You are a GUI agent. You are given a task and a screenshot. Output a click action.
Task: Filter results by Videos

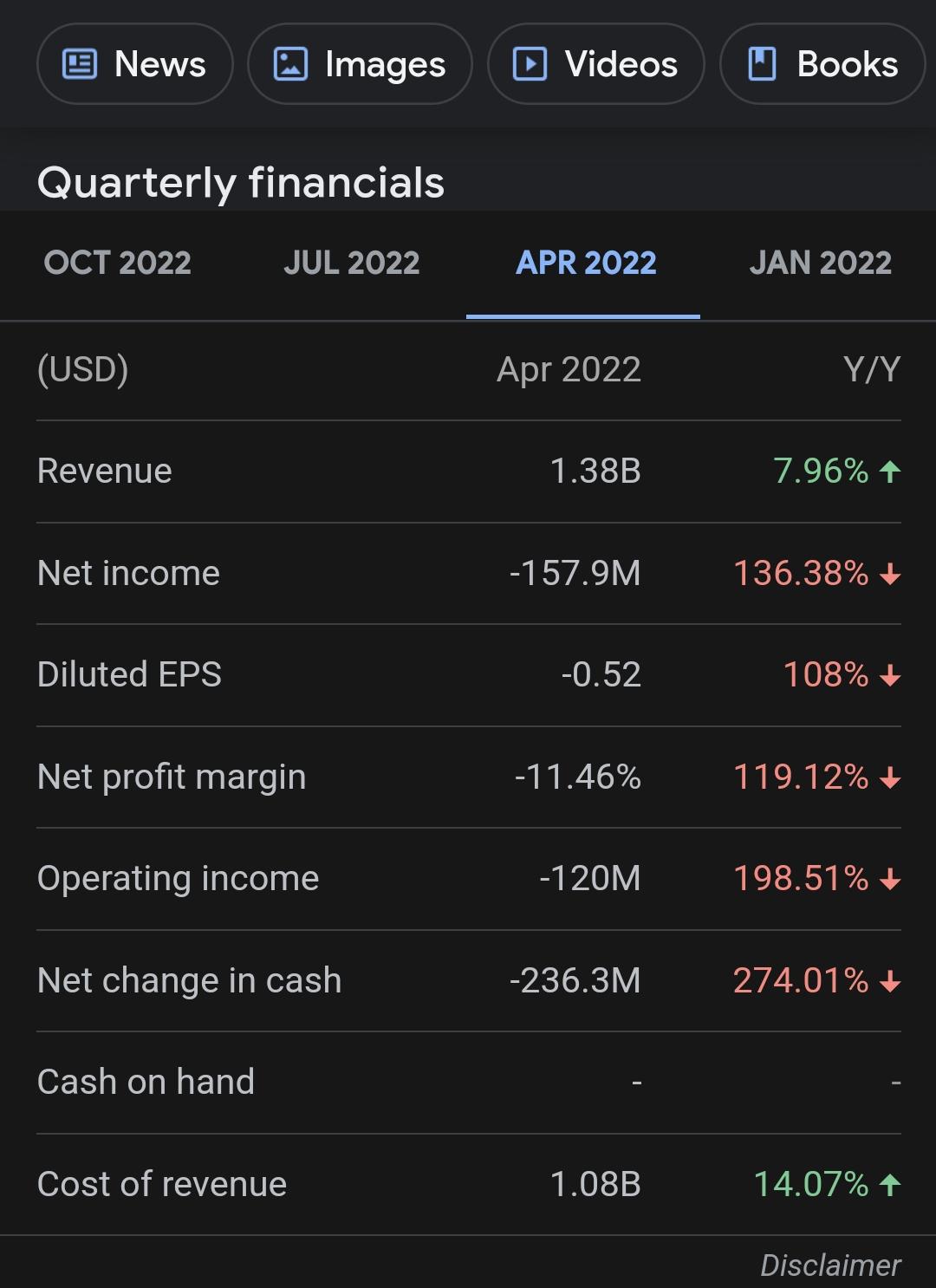(596, 64)
